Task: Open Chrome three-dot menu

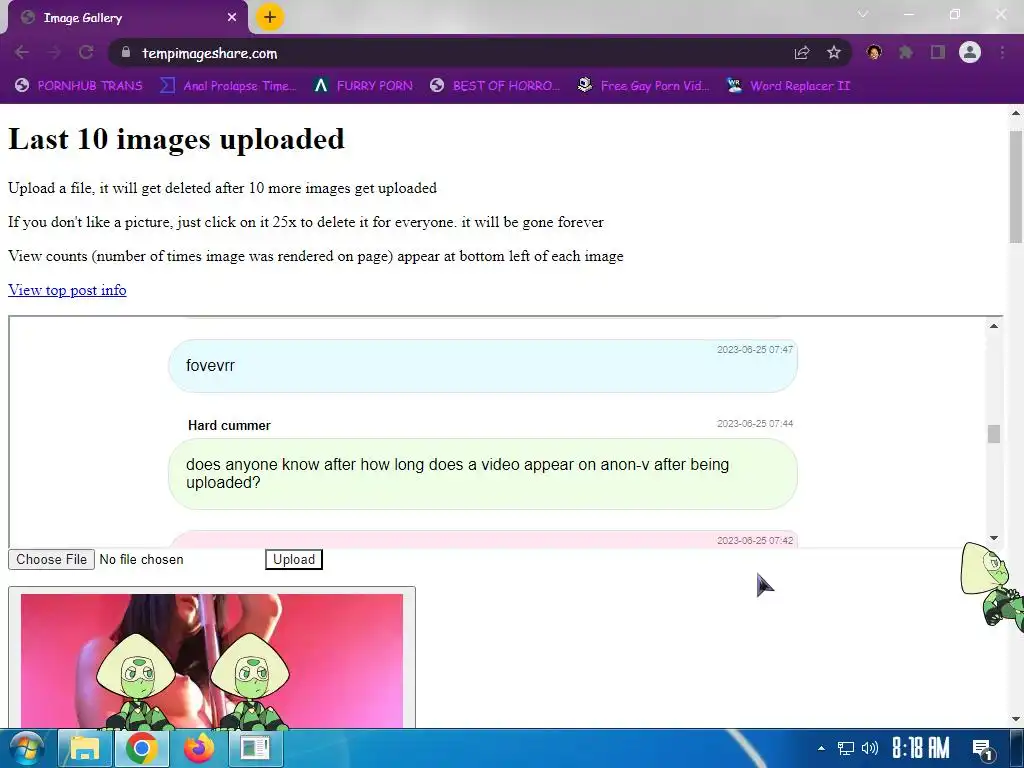Action: pyautogui.click(x=1002, y=52)
